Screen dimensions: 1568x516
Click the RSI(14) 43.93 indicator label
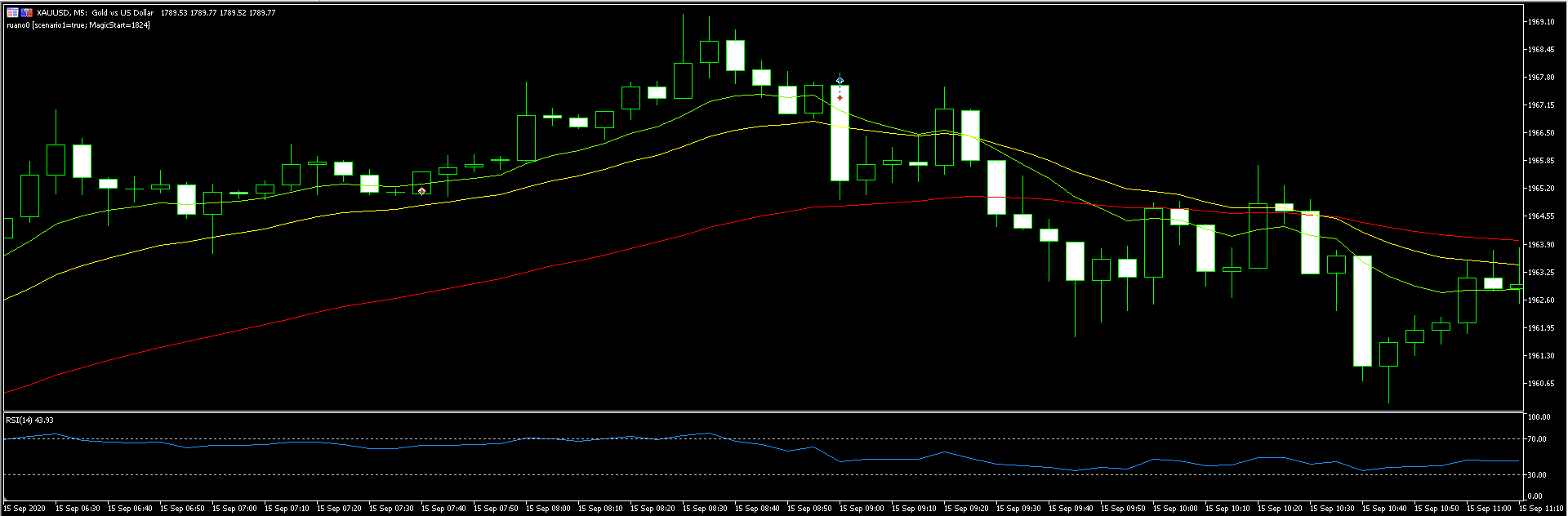pyautogui.click(x=29, y=420)
